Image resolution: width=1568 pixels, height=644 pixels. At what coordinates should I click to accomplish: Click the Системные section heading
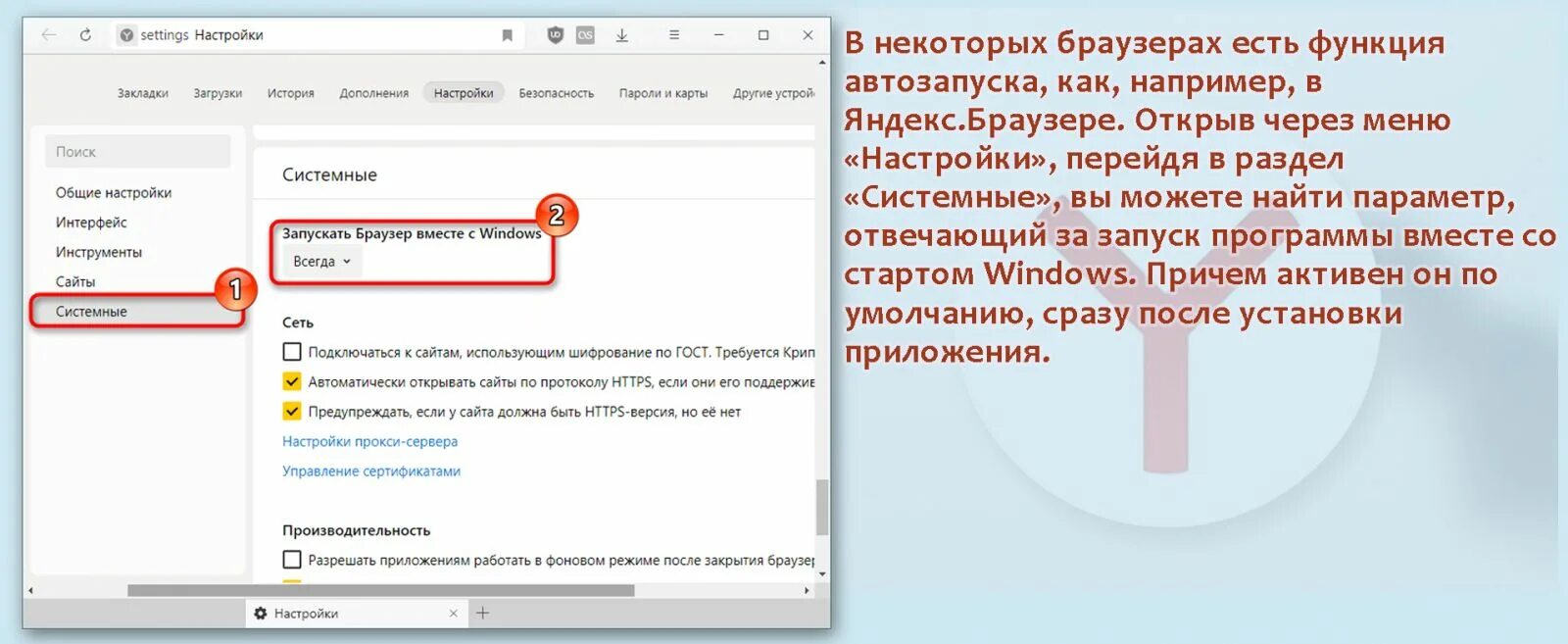click(x=329, y=174)
